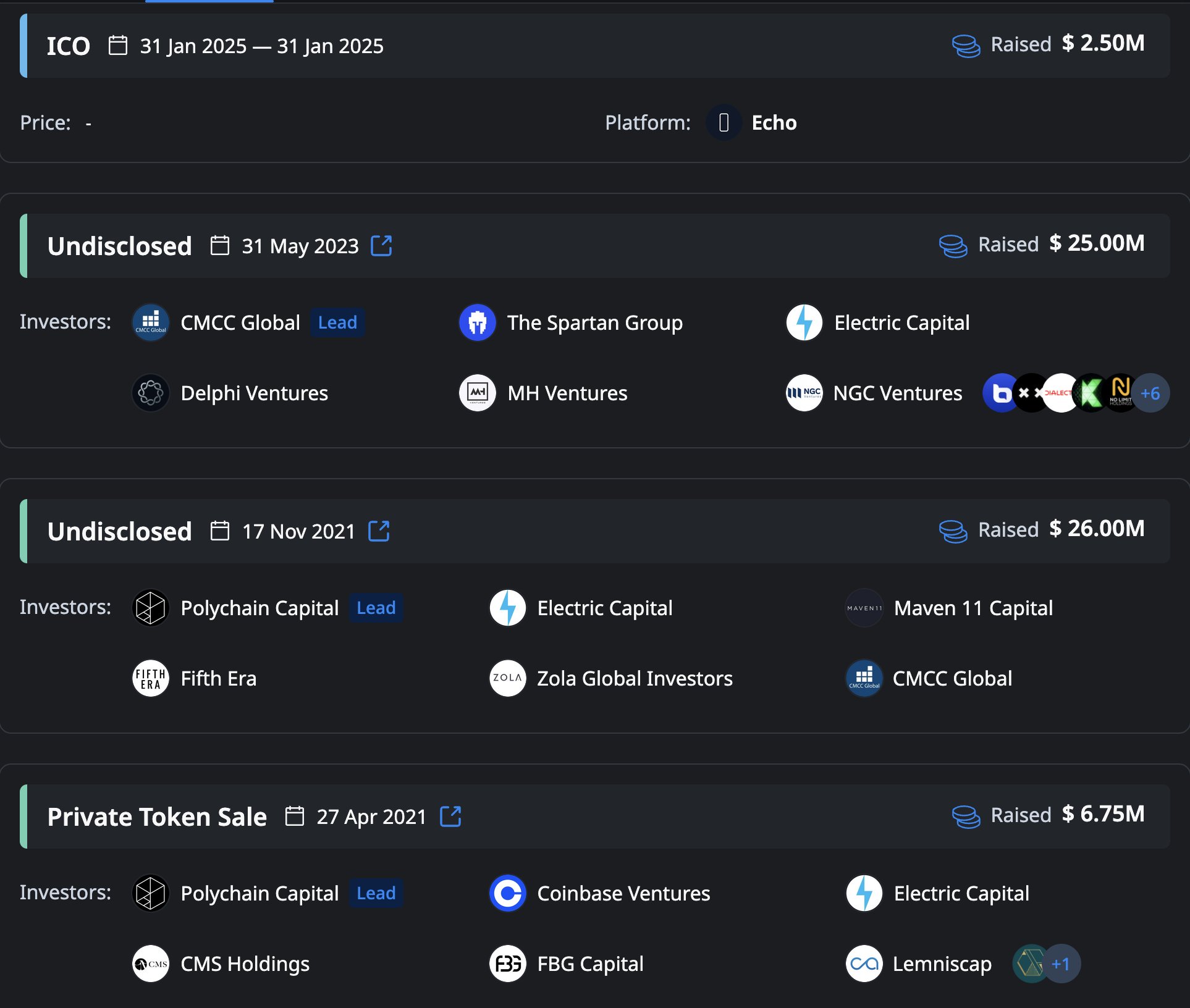The height and width of the screenshot is (1008, 1190).
Task: Click the Coinbase Ventures logo icon
Action: click(x=508, y=893)
